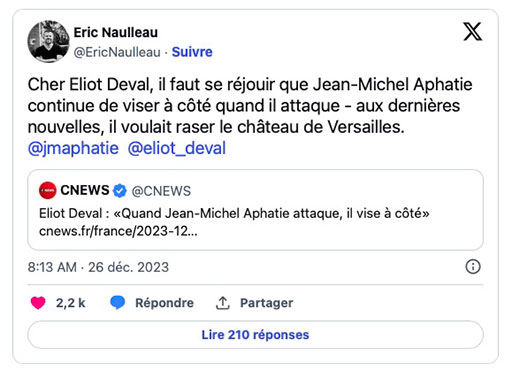Click the X logo icon
The height and width of the screenshot is (371, 512).
tap(473, 32)
